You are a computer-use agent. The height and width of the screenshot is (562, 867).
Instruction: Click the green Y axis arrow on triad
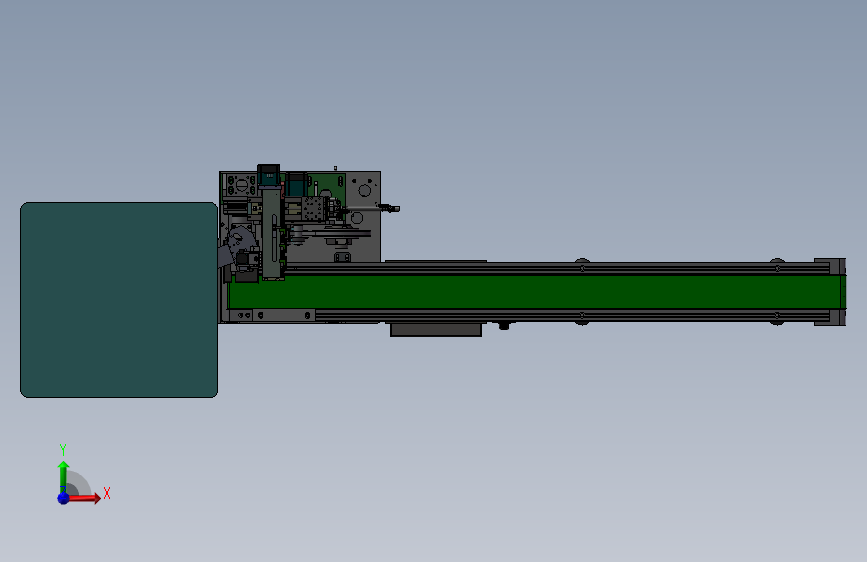[63, 476]
